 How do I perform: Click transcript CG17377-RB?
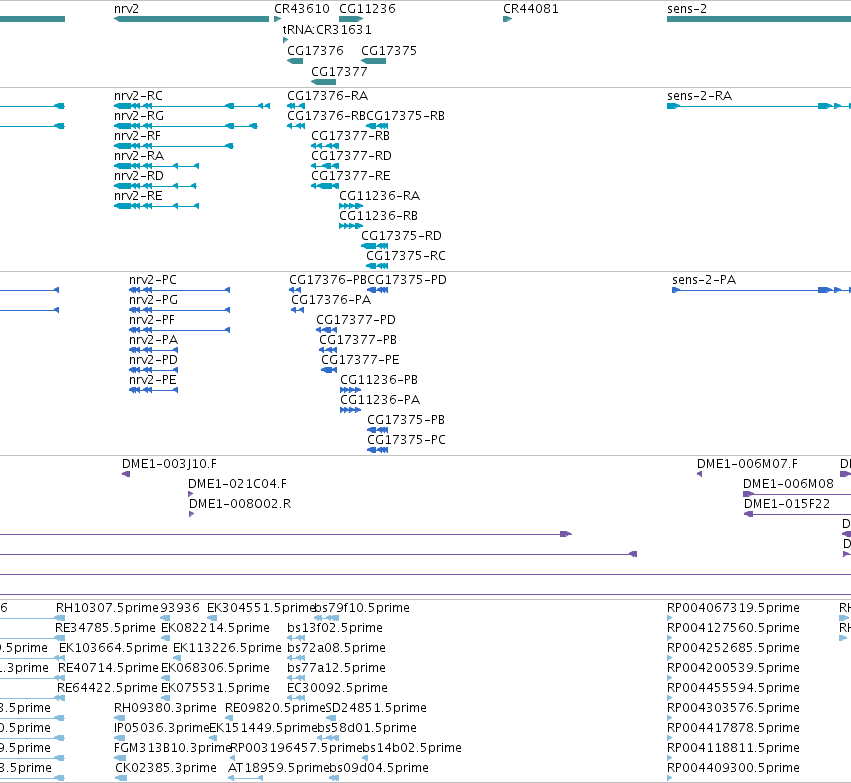351,136
